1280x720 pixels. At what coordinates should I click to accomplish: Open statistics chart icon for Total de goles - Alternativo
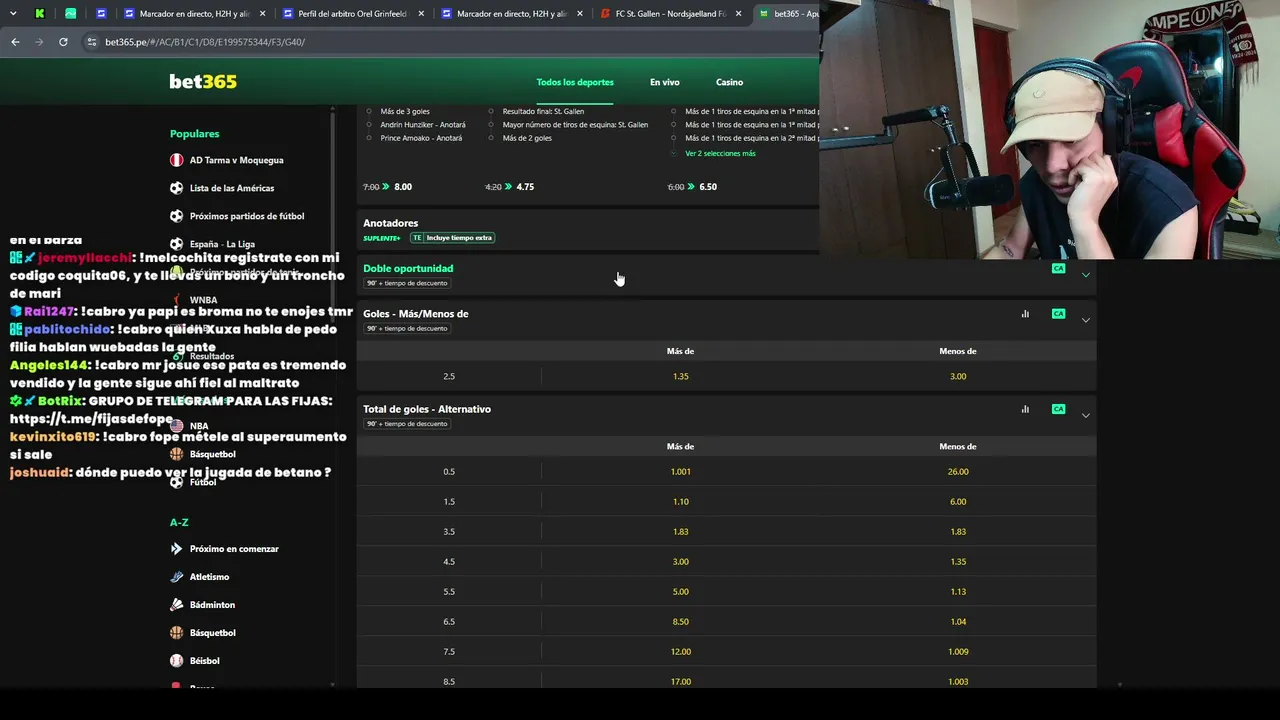pyautogui.click(x=1025, y=409)
